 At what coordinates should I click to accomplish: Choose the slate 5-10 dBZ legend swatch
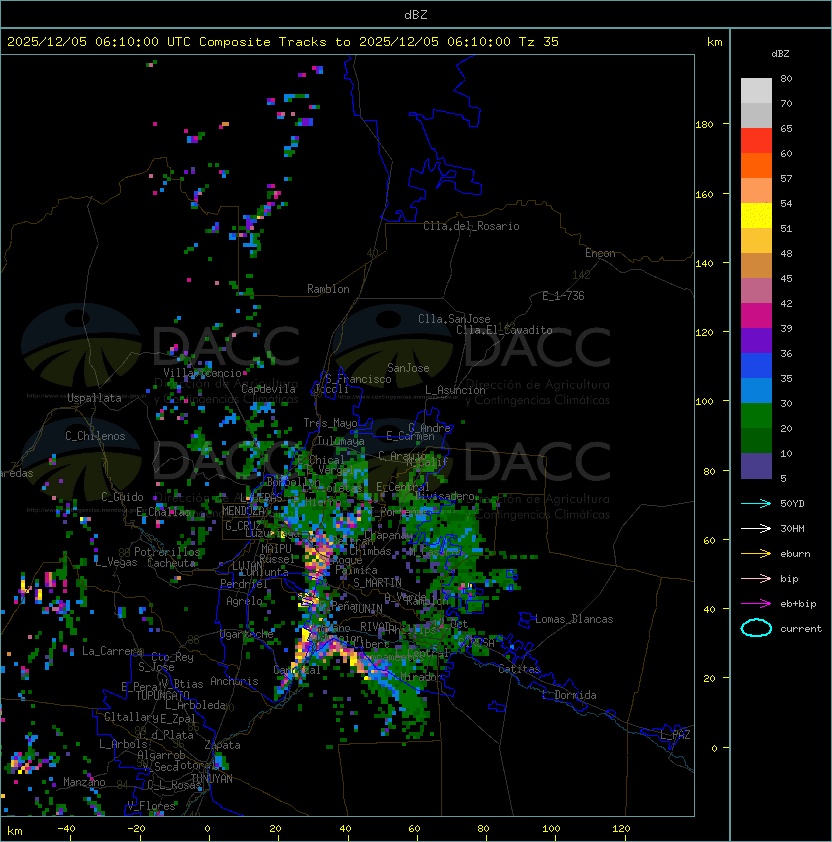click(x=756, y=466)
